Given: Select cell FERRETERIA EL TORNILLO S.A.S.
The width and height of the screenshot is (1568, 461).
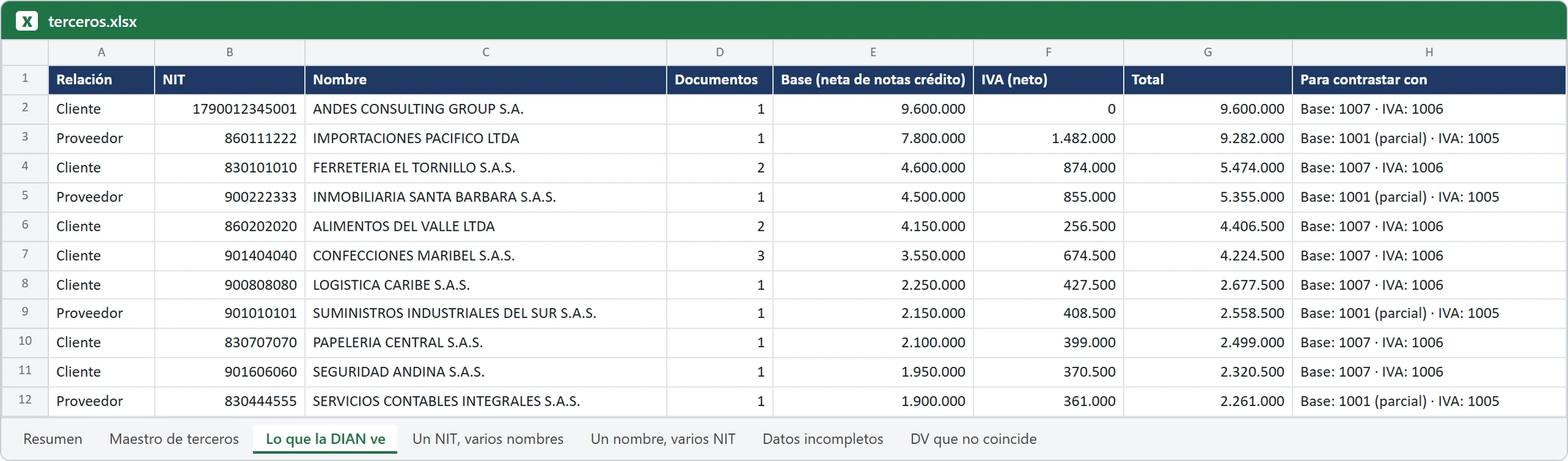Looking at the screenshot, I should [x=485, y=168].
